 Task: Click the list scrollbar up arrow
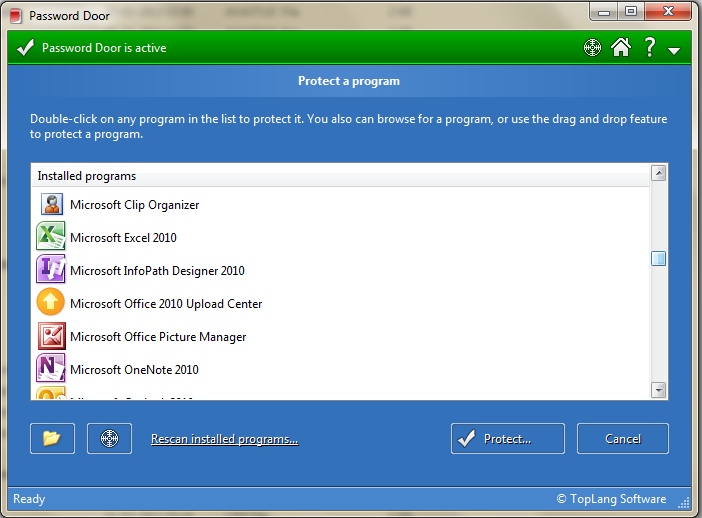pyautogui.click(x=659, y=173)
